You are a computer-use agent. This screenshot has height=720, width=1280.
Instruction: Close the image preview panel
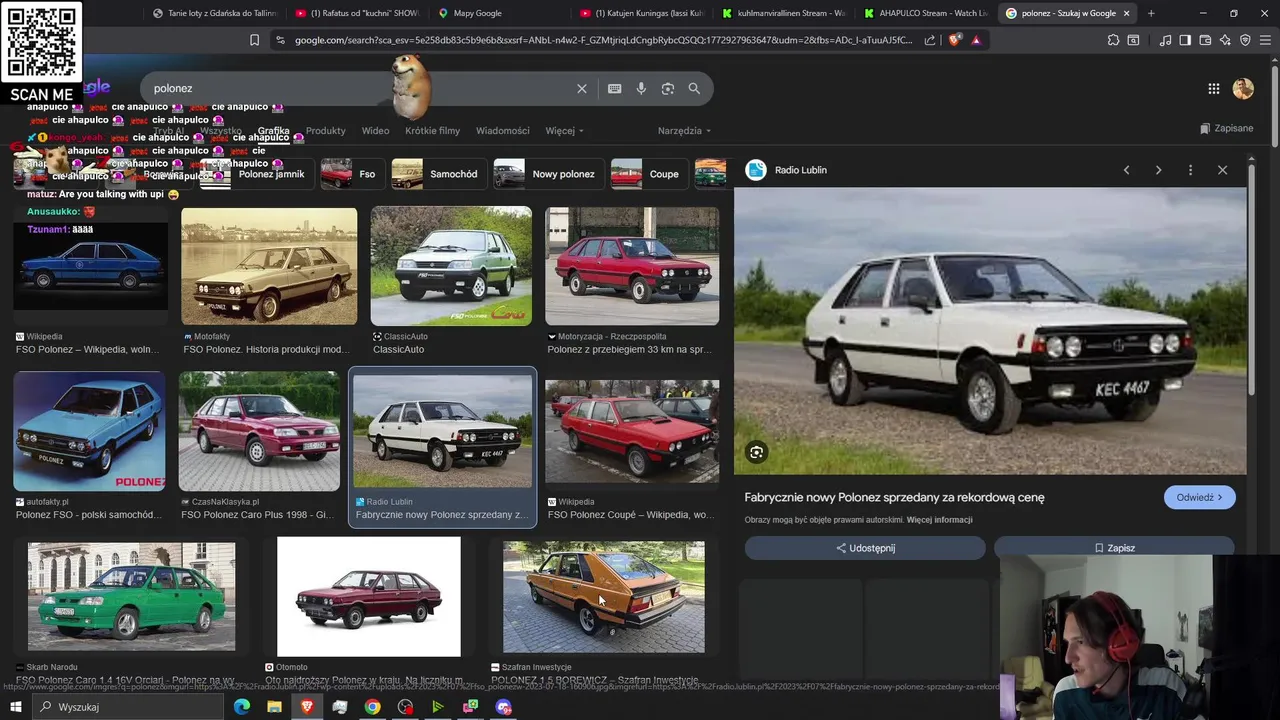tap(1222, 170)
